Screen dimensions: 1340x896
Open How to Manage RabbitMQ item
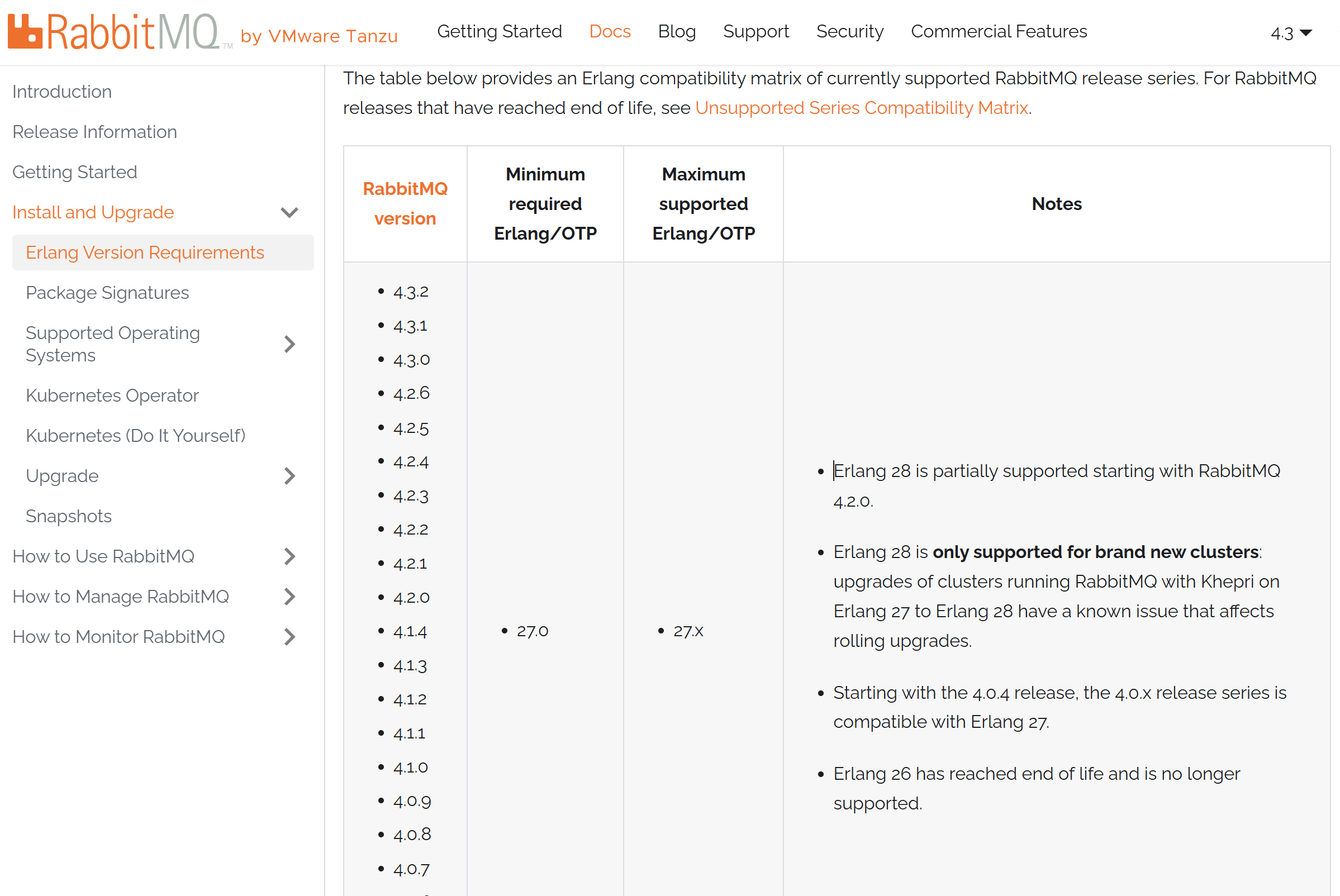pos(121,596)
